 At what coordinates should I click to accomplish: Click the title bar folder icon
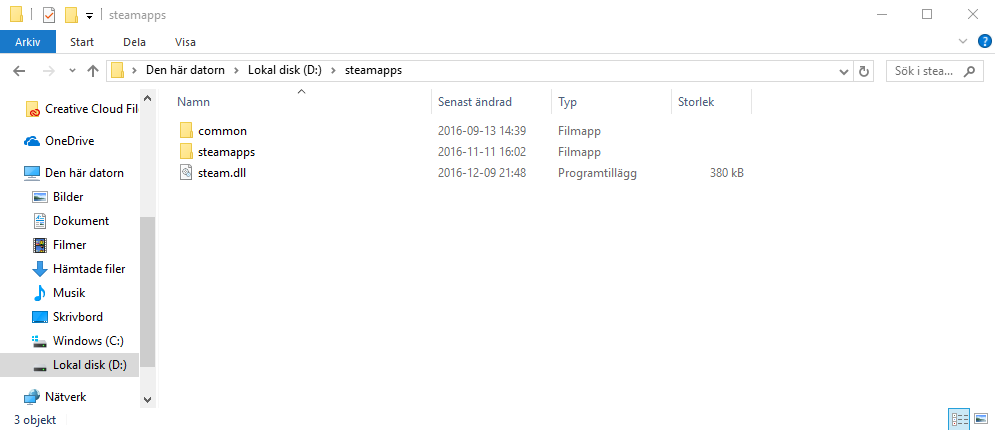click(x=16, y=15)
